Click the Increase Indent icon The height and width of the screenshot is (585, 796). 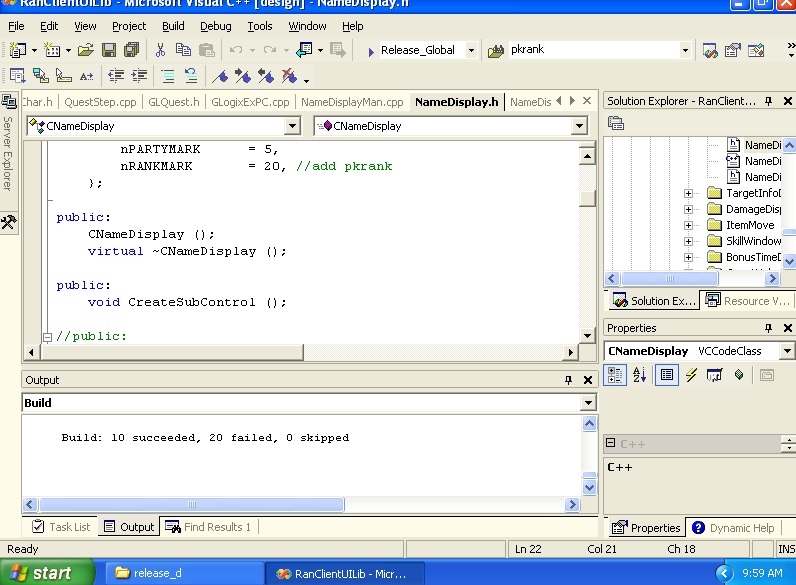[x=139, y=76]
